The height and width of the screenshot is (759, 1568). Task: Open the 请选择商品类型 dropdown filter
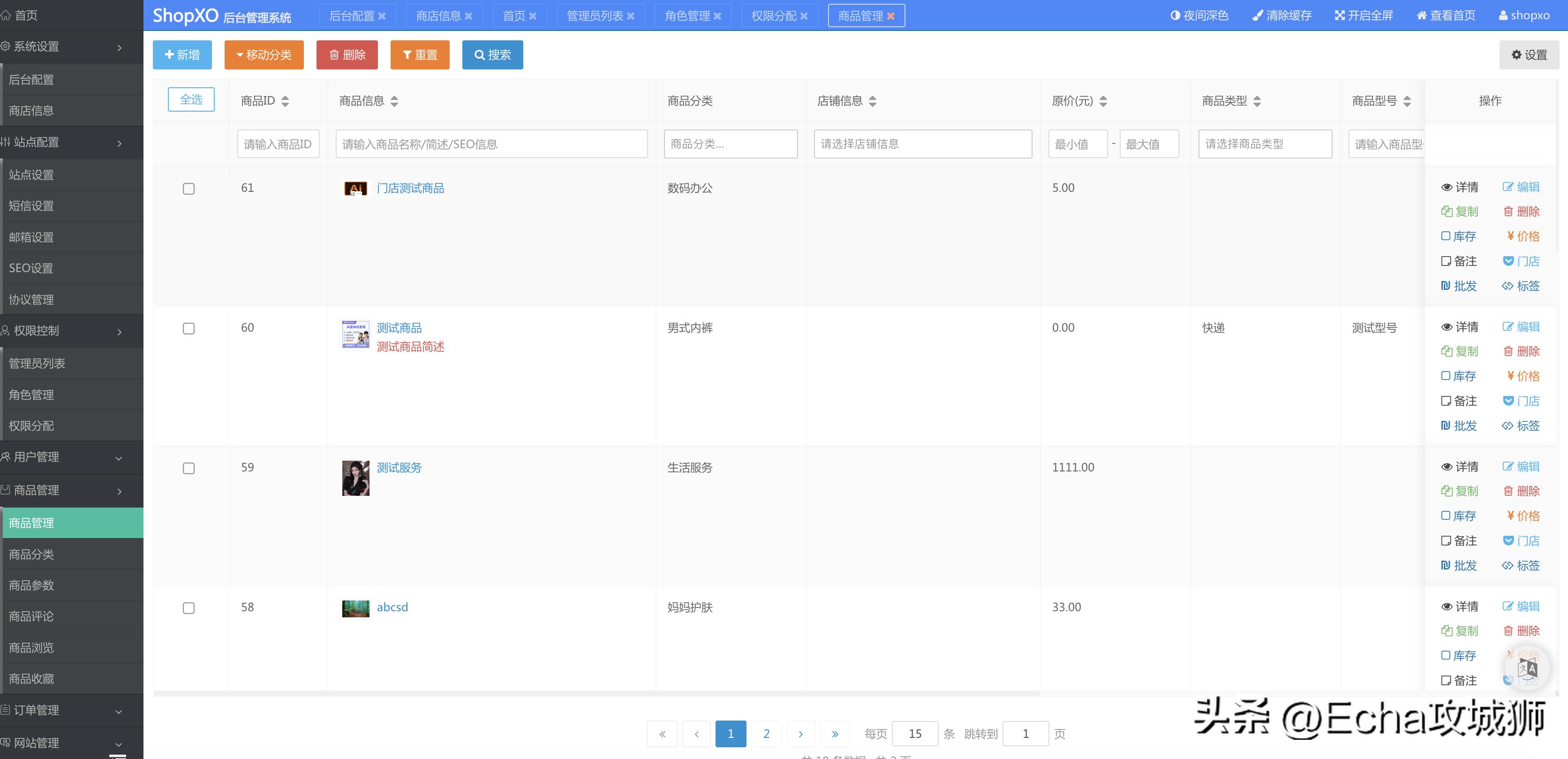tap(1264, 144)
